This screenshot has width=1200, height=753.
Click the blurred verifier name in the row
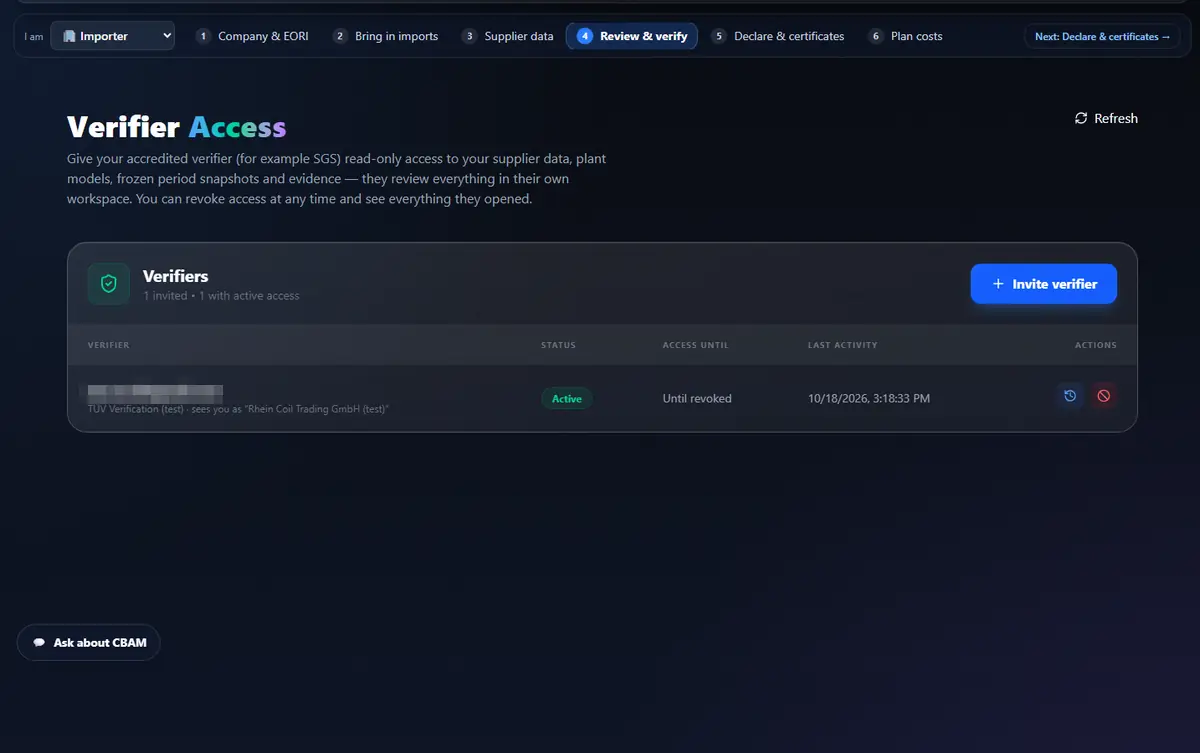pyautogui.click(x=155, y=392)
